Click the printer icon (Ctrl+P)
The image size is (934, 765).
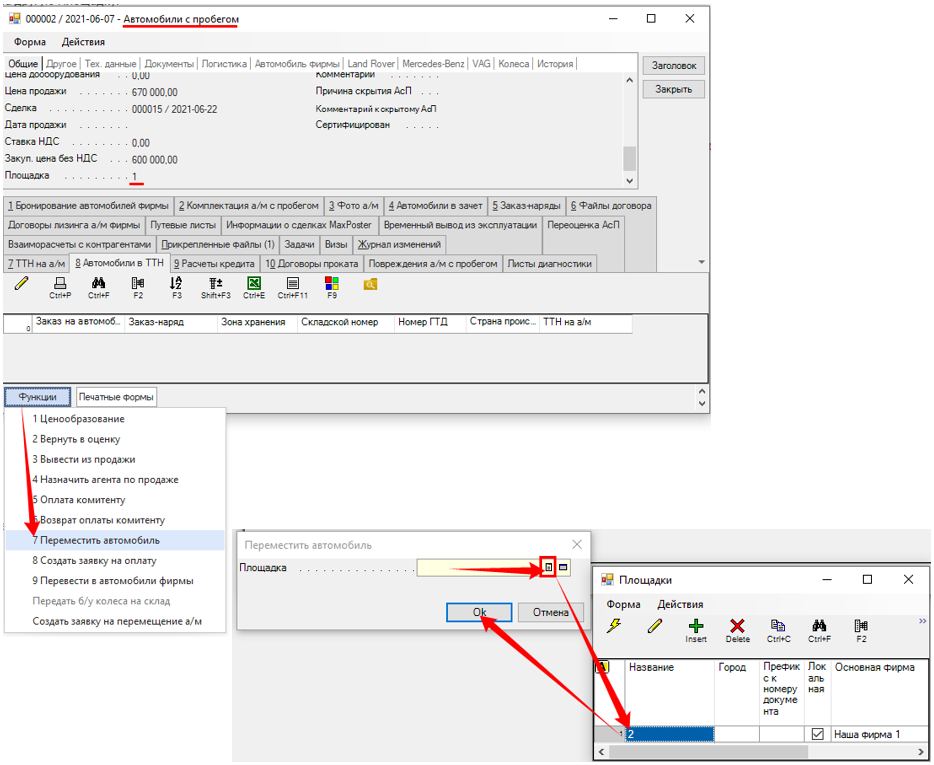click(60, 284)
